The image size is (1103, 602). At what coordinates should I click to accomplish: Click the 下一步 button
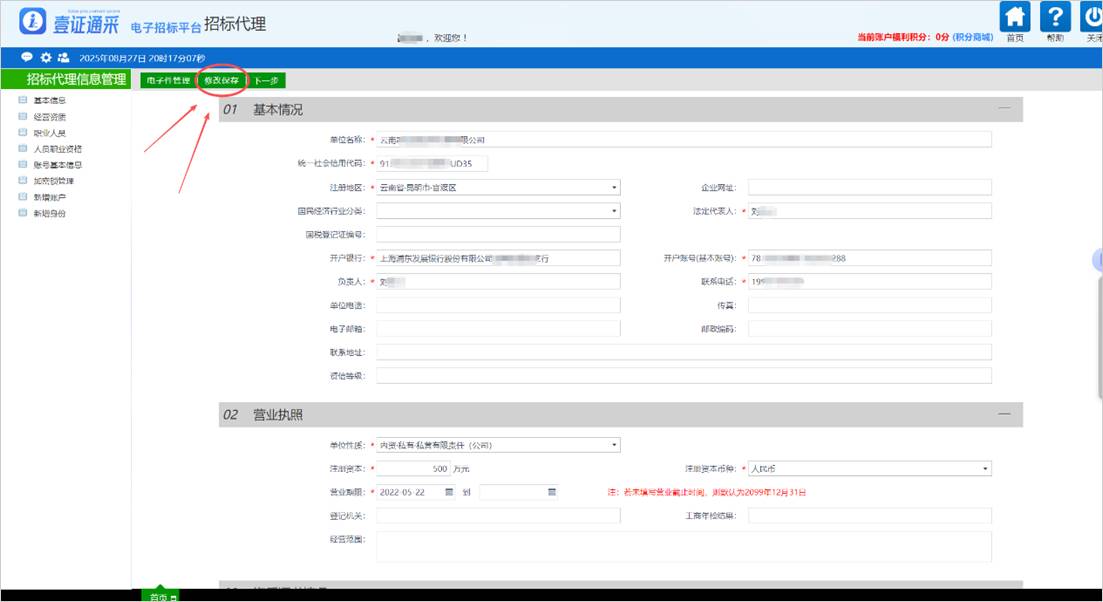click(266, 80)
